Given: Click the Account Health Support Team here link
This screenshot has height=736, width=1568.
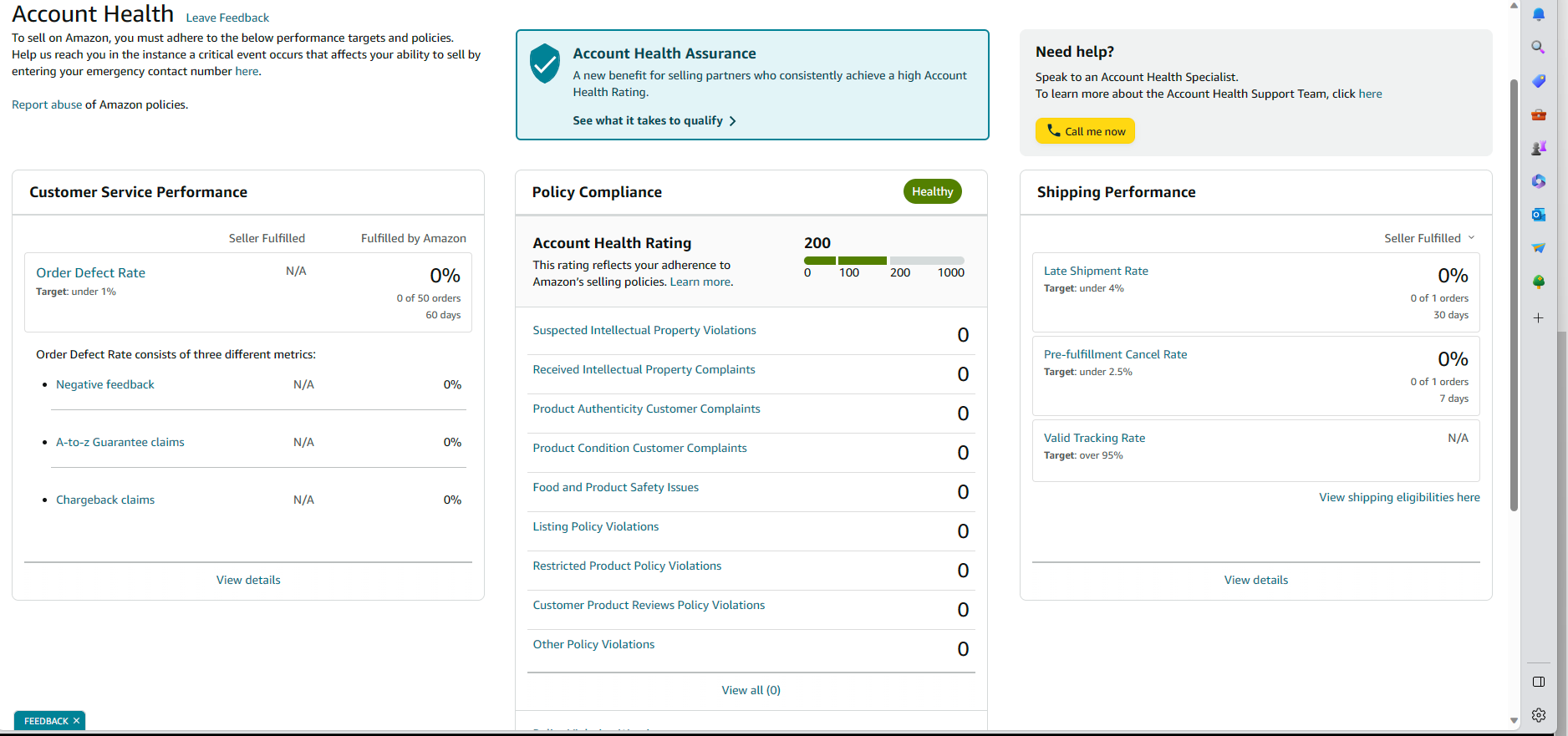Looking at the screenshot, I should (1370, 94).
